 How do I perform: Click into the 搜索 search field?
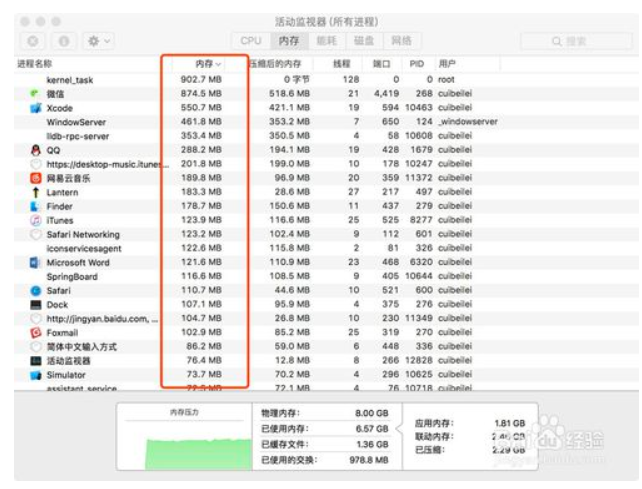pyautogui.click(x=576, y=41)
